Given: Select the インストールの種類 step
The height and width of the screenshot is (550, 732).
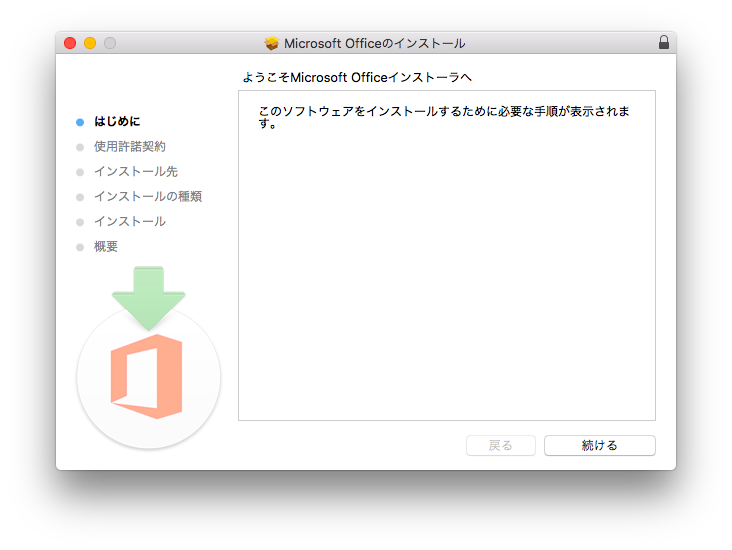Looking at the screenshot, I should click(148, 196).
